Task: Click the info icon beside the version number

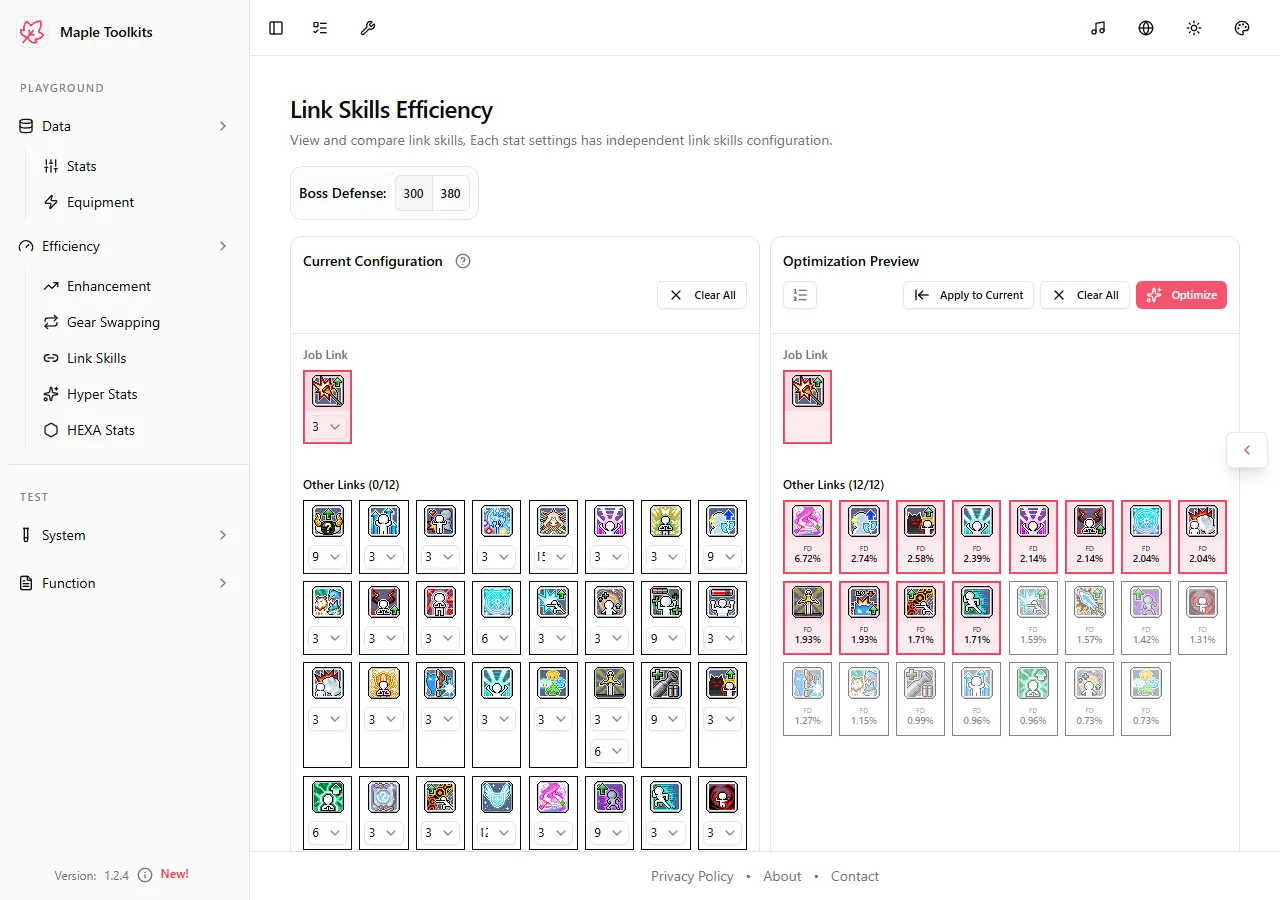Action: (x=145, y=875)
